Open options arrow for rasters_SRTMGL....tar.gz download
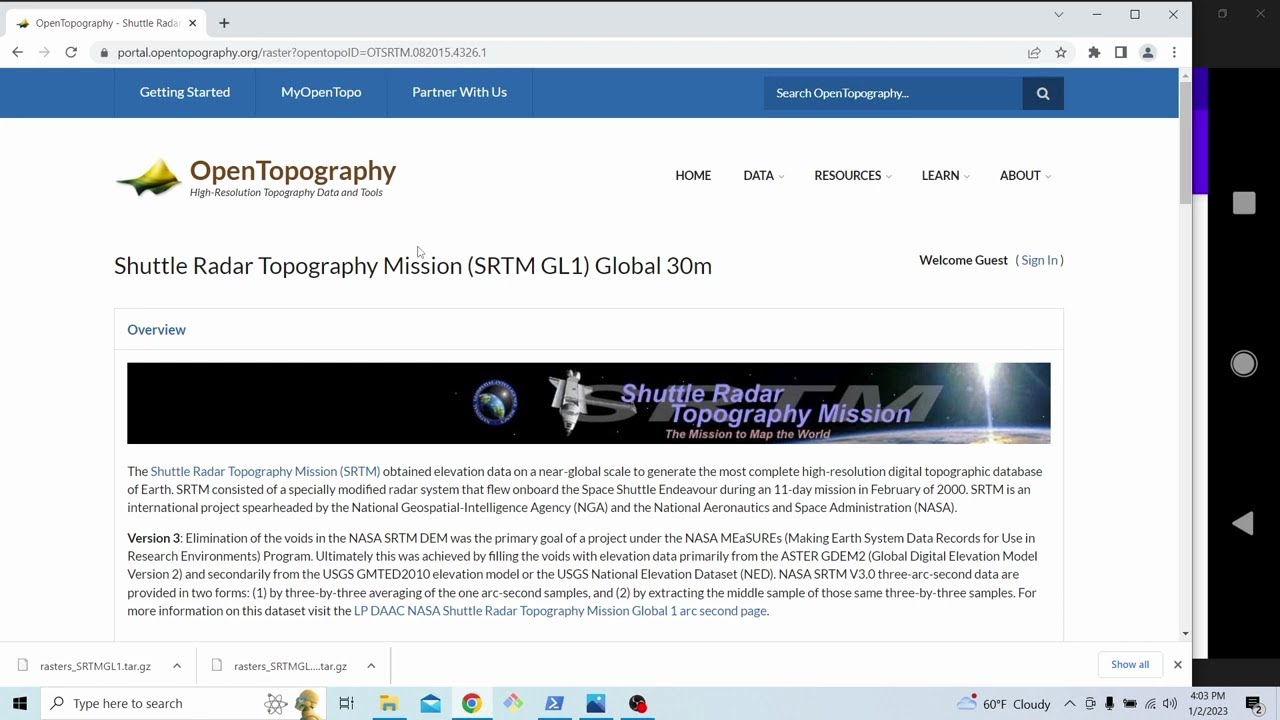The image size is (1280, 720). (x=371, y=666)
